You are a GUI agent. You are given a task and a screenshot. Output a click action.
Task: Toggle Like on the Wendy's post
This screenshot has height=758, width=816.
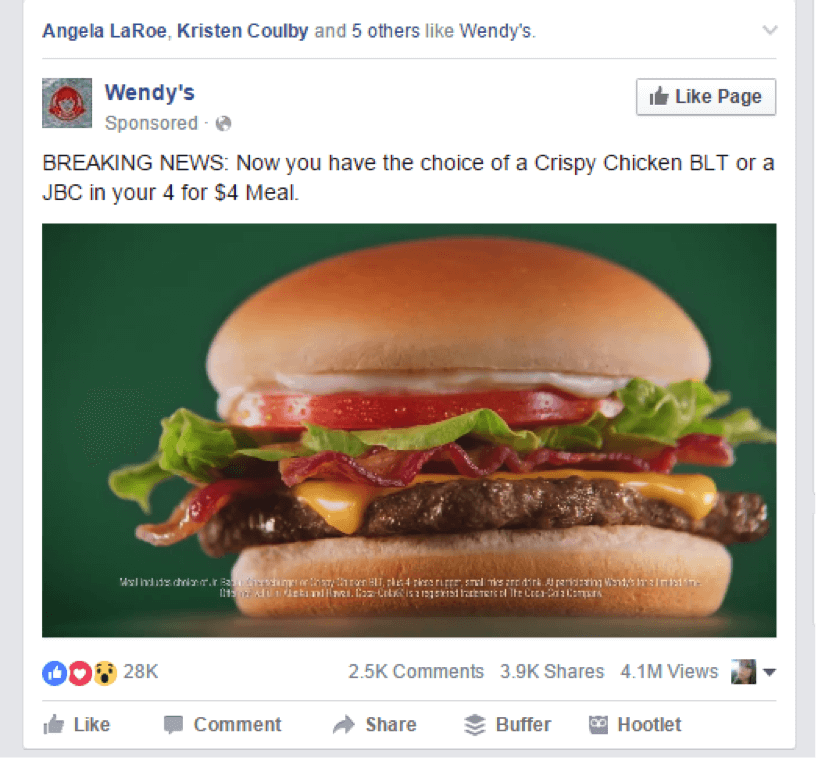(x=76, y=725)
